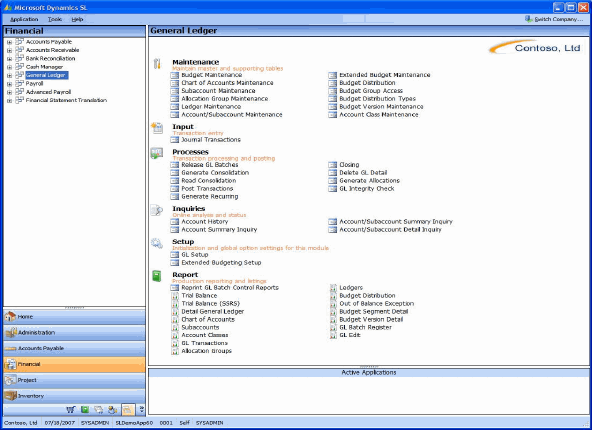The height and width of the screenshot is (430, 592).
Task: Click the icon beside Journal Transactions
Action: [x=174, y=140]
